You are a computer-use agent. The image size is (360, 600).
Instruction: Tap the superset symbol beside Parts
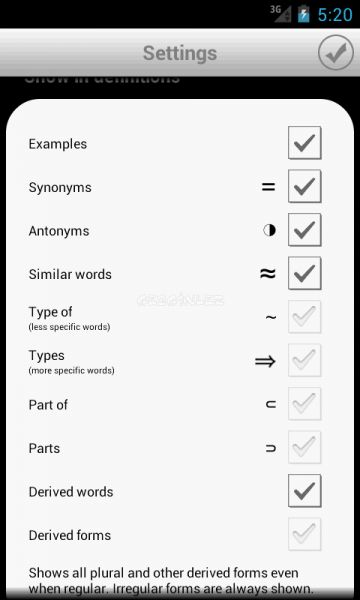(271, 448)
